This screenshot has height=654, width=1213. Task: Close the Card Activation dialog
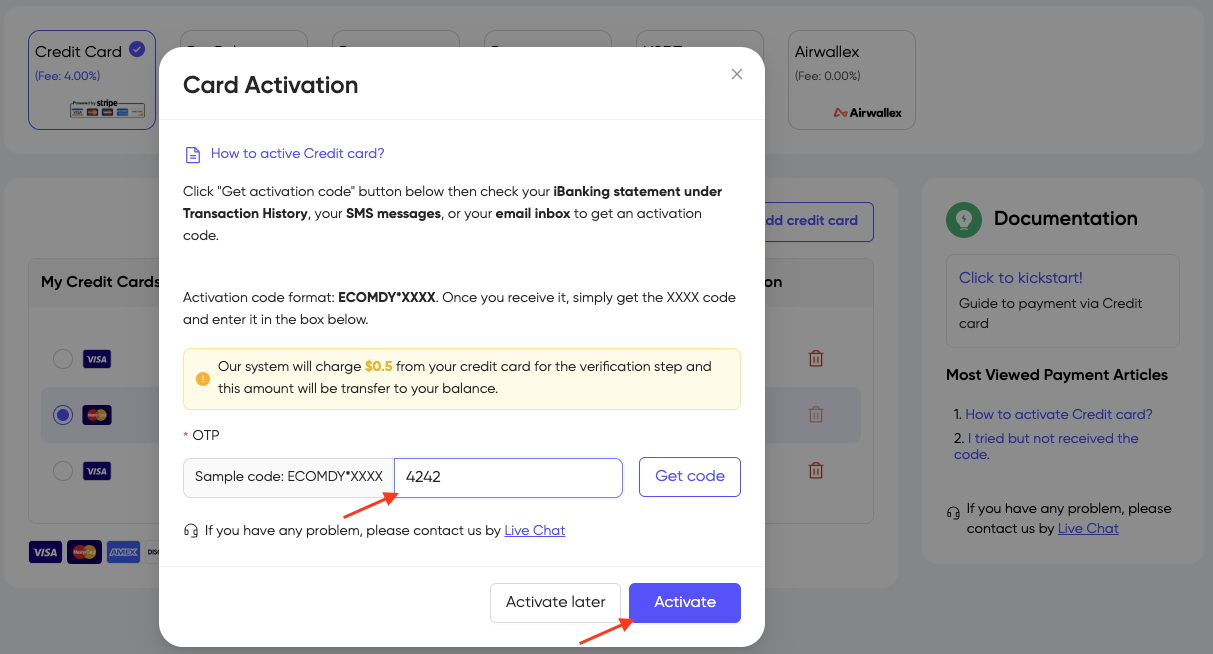[x=737, y=74]
